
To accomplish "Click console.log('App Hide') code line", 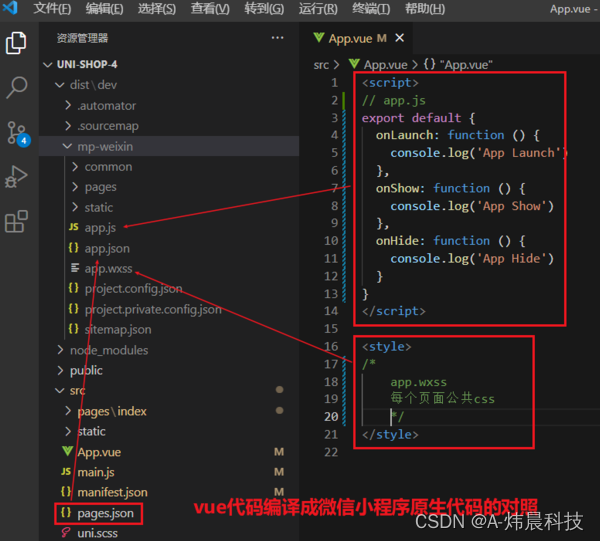I will pos(472,258).
